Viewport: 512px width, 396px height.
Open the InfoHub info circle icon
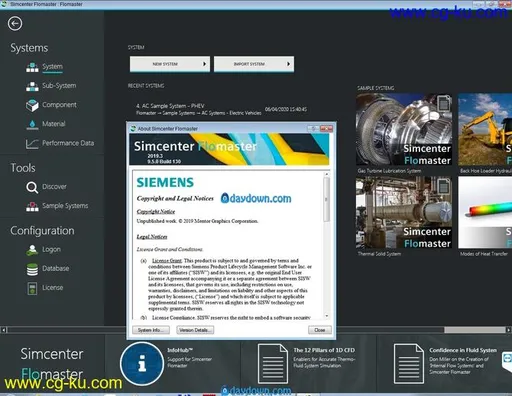point(142,363)
